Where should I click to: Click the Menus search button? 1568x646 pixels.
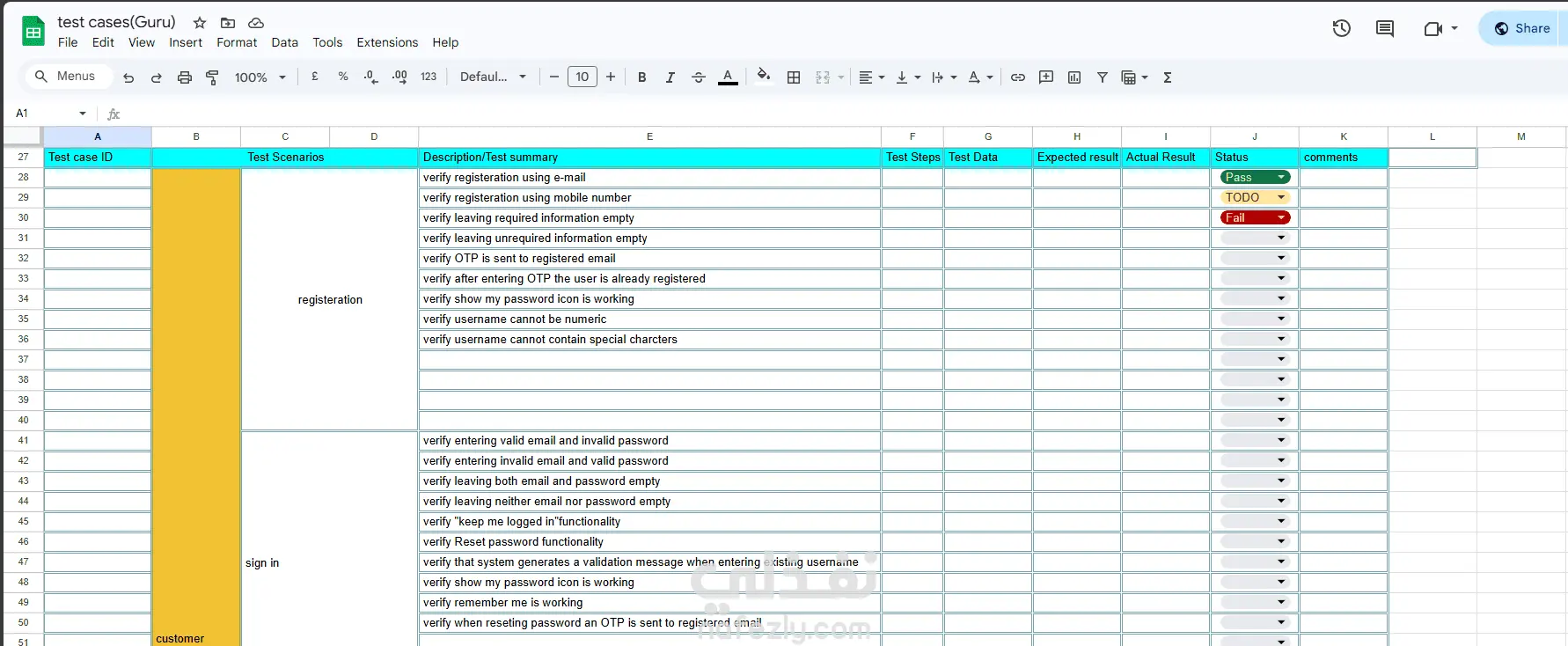69,77
